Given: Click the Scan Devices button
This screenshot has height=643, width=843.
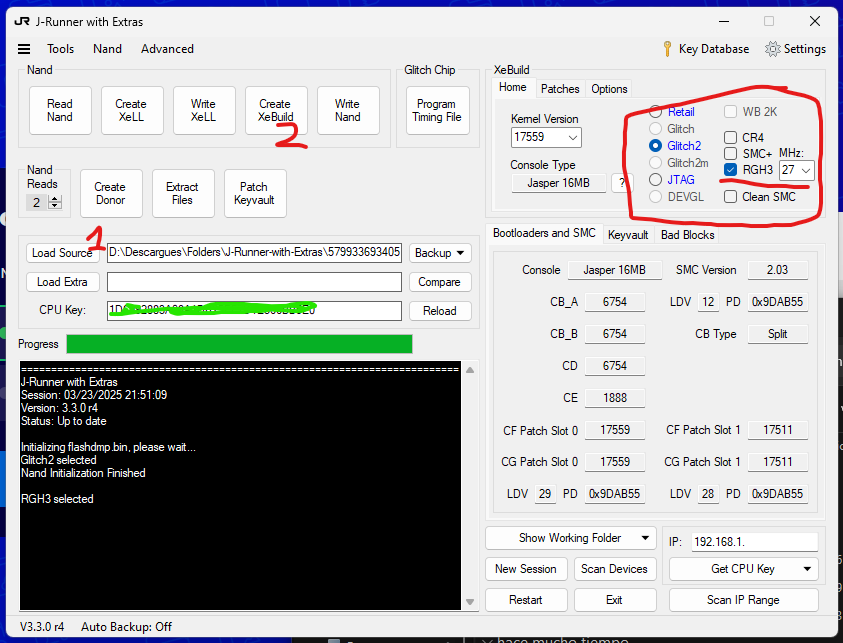Looking at the screenshot, I should (615, 569).
